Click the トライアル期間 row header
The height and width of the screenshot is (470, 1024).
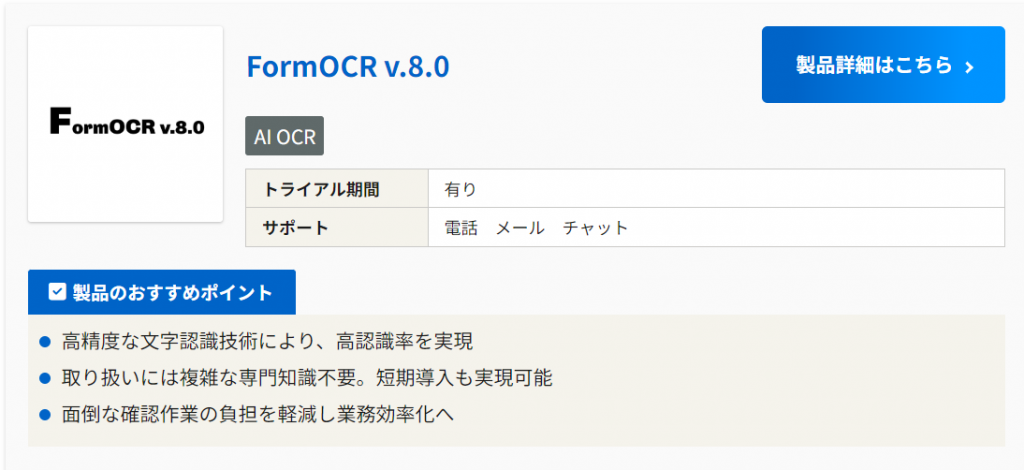[x=322, y=189]
